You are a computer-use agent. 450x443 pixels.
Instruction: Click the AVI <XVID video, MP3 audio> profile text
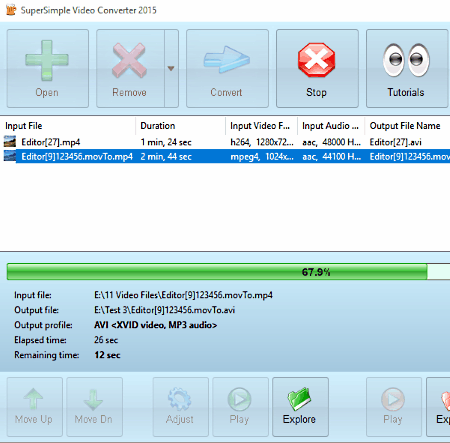(x=155, y=325)
